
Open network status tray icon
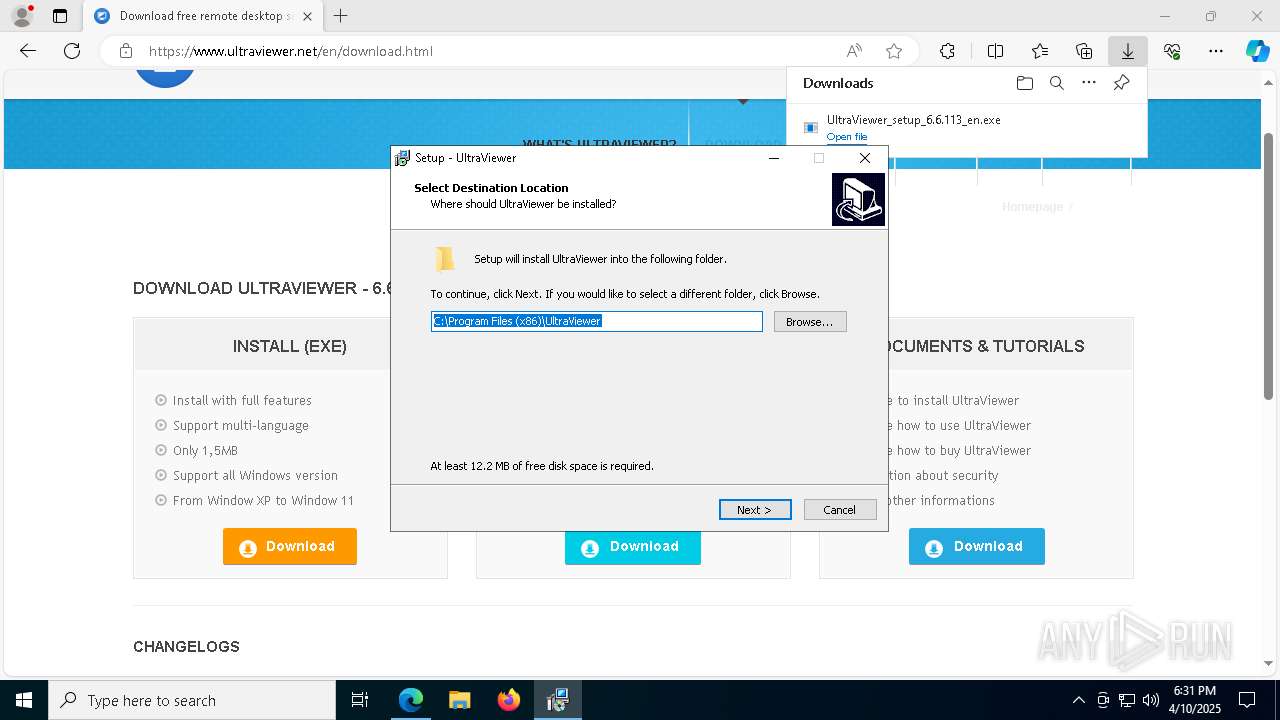pyautogui.click(x=1127, y=700)
